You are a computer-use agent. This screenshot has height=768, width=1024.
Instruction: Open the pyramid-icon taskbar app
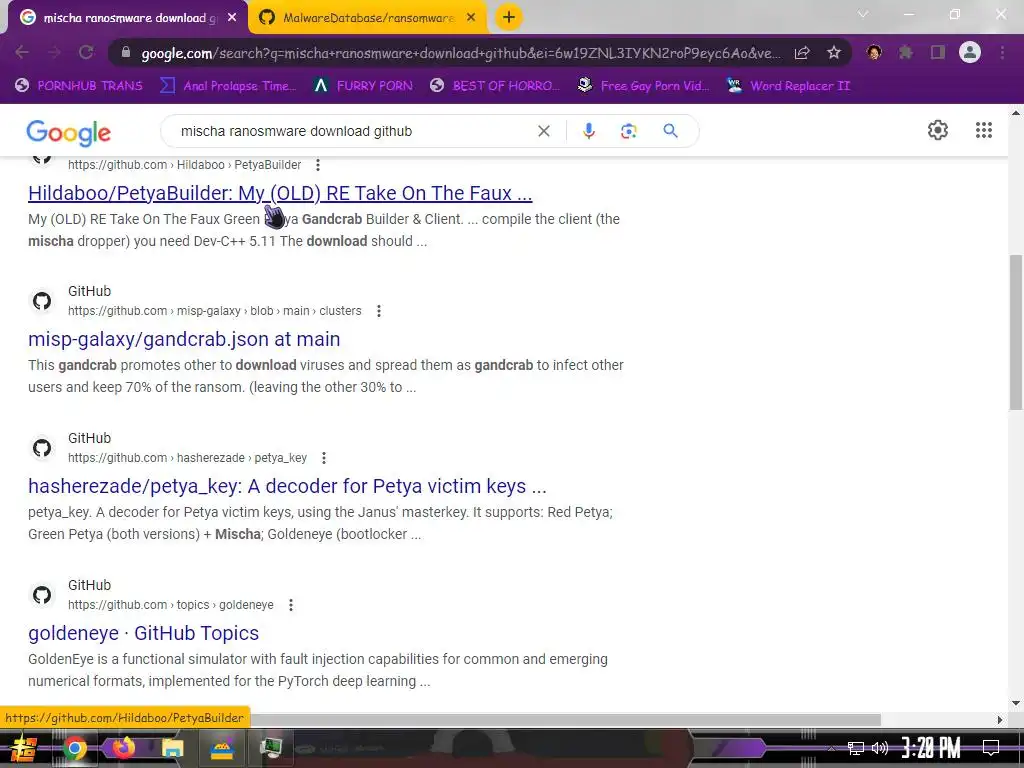[222, 748]
